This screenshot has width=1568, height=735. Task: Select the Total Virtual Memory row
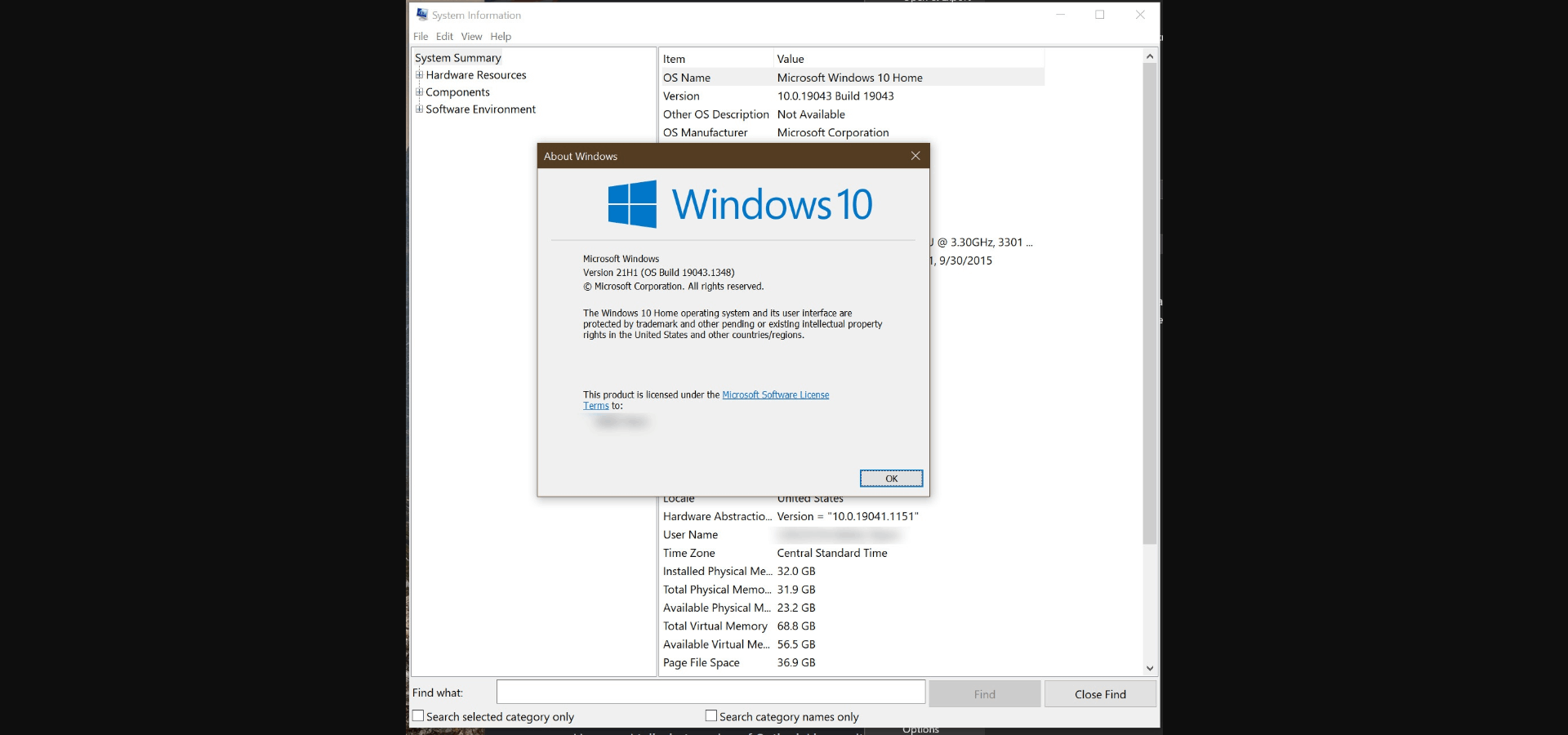coord(852,626)
